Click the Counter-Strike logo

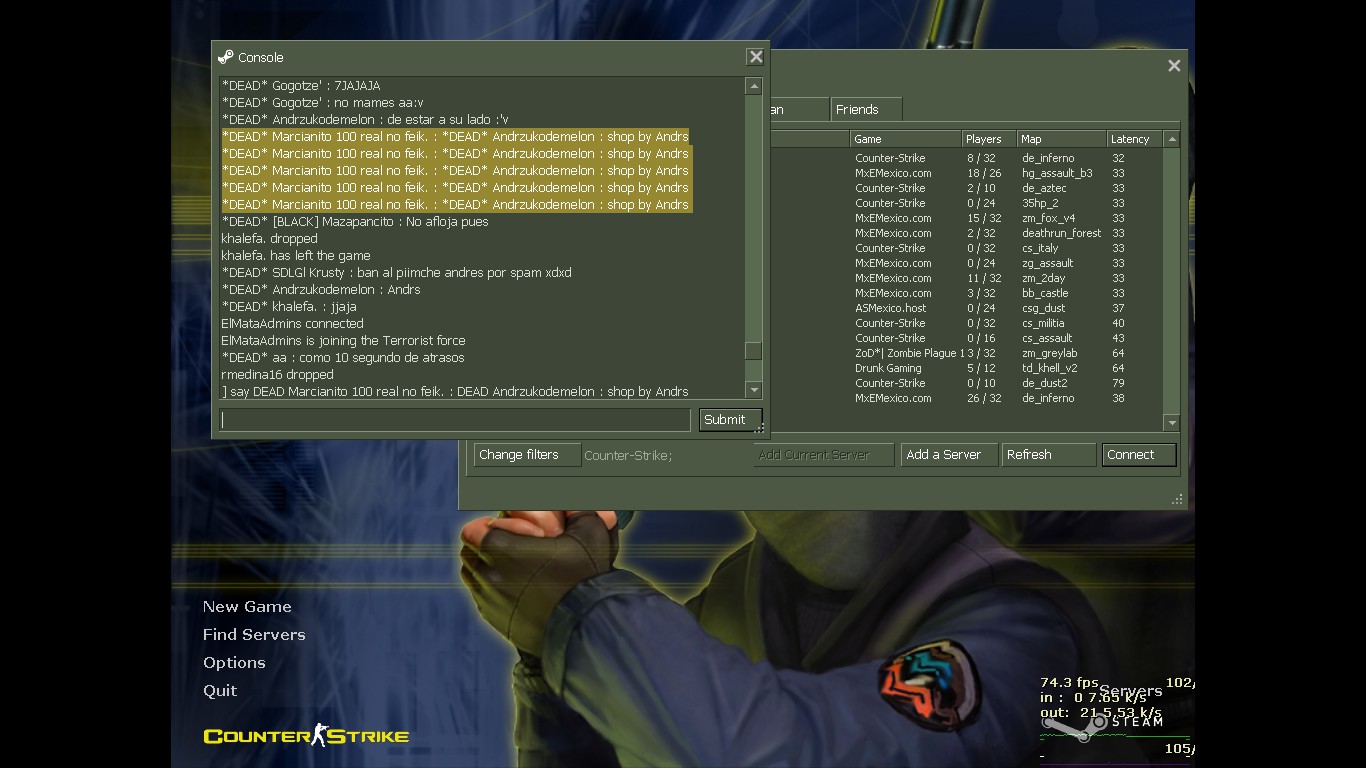coord(306,736)
